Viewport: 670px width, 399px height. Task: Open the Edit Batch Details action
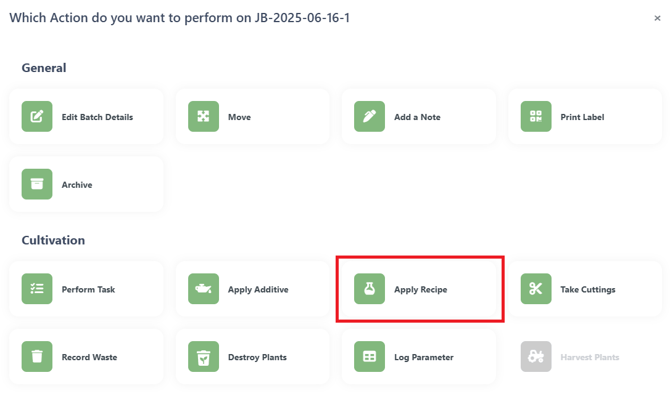point(86,117)
